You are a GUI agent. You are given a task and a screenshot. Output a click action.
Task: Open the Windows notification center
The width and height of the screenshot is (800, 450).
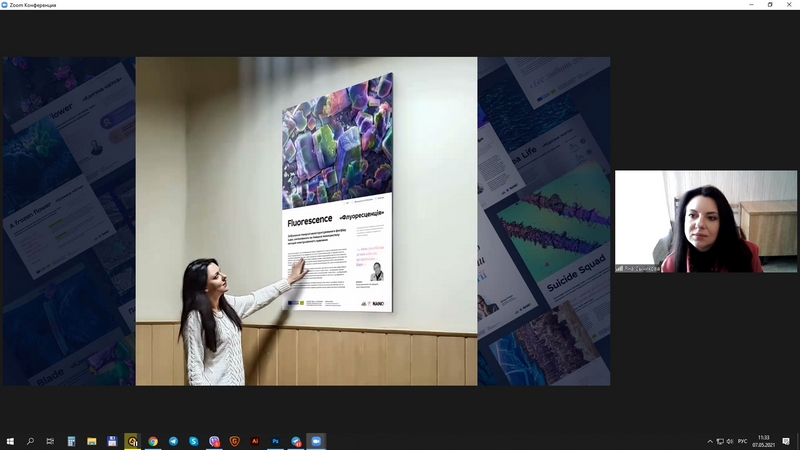(786, 441)
